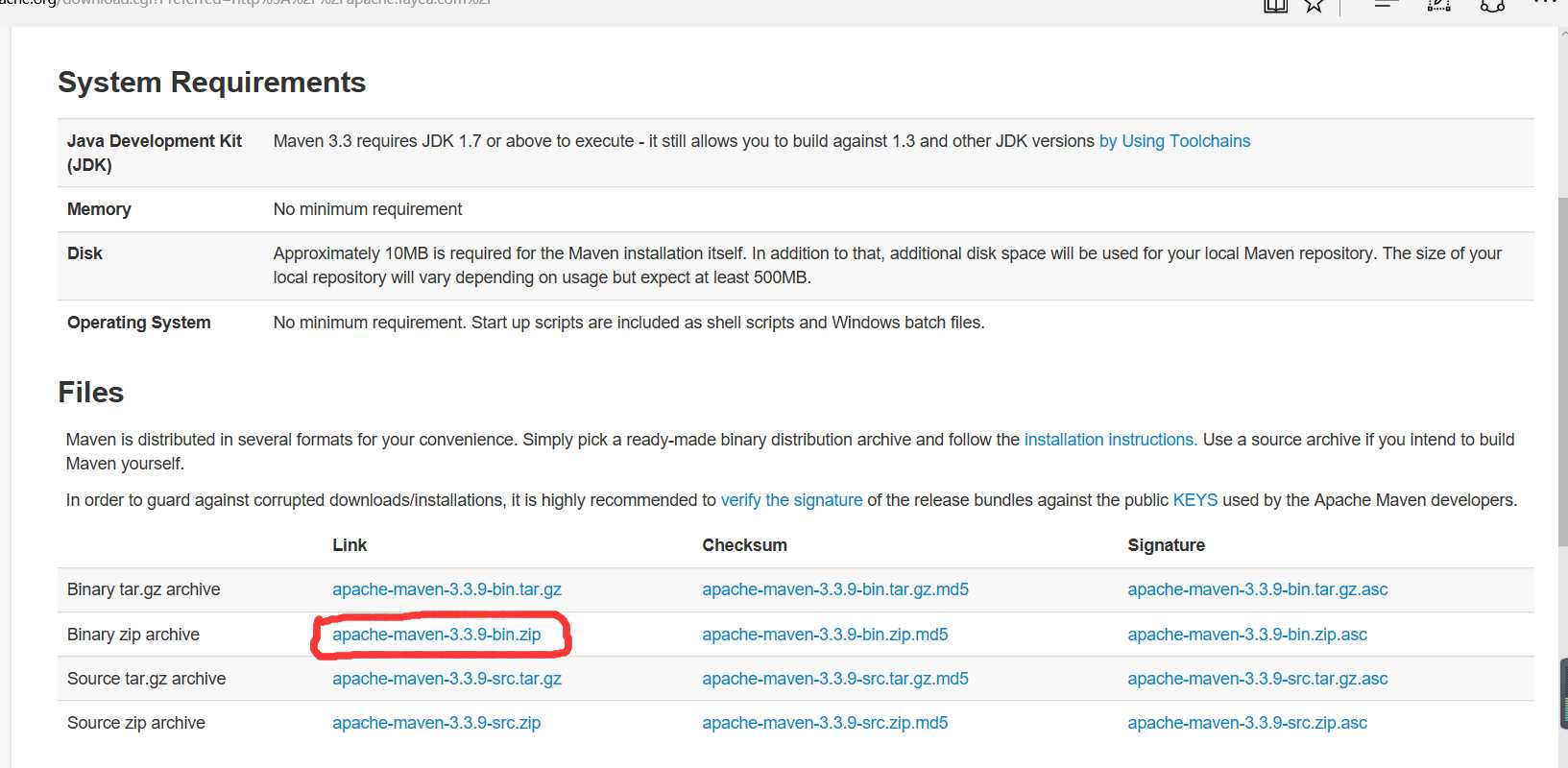The height and width of the screenshot is (768, 1568).
Task: Click 'Source tar.gz archive' row label
Action: click(x=147, y=679)
